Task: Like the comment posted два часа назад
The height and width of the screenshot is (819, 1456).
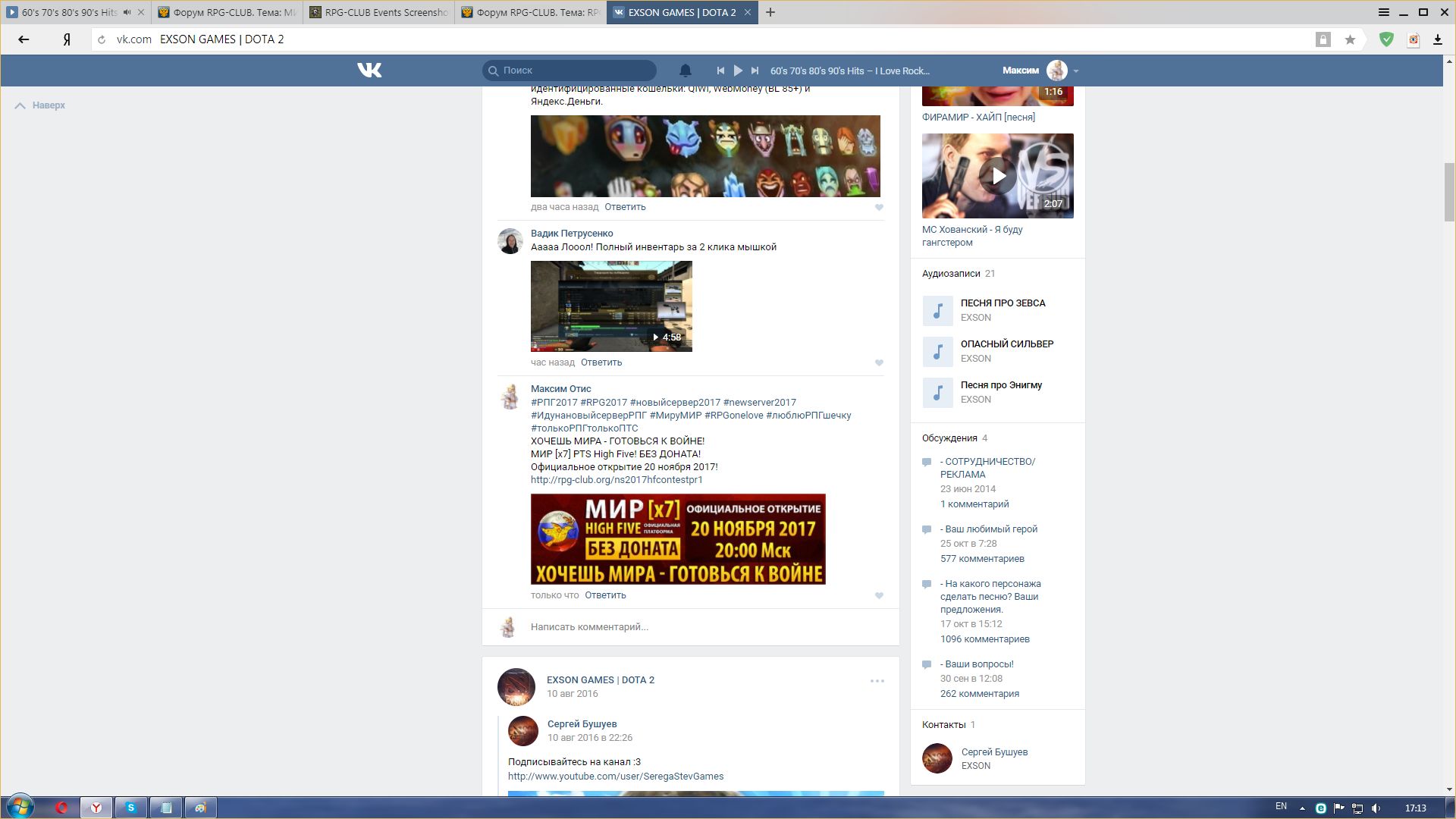Action: (x=879, y=207)
